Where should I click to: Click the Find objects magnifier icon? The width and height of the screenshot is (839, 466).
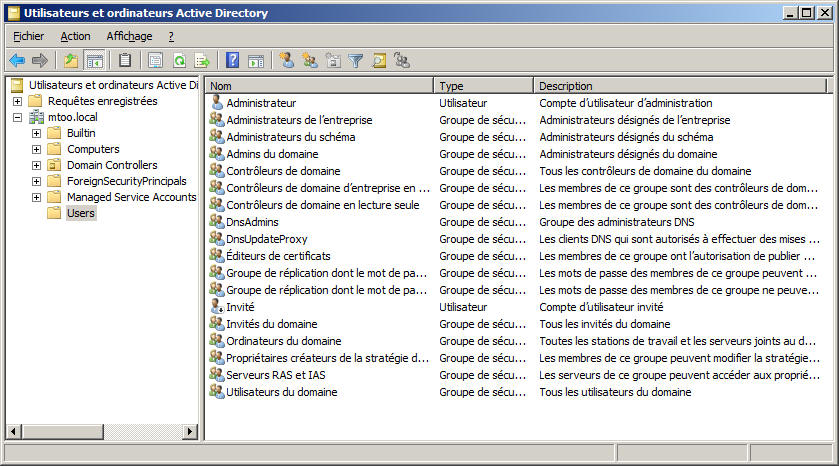(379, 61)
